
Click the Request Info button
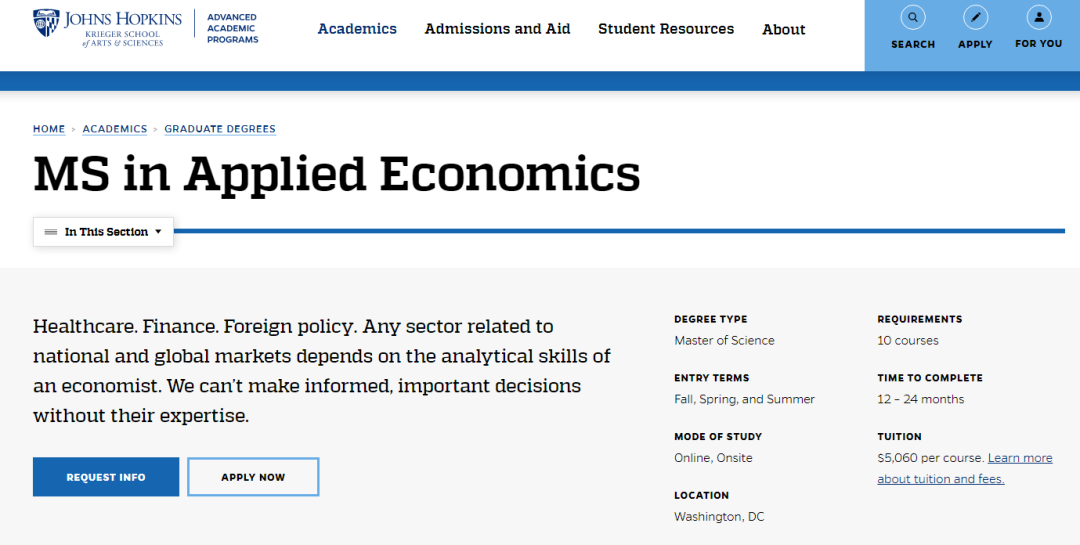106,477
